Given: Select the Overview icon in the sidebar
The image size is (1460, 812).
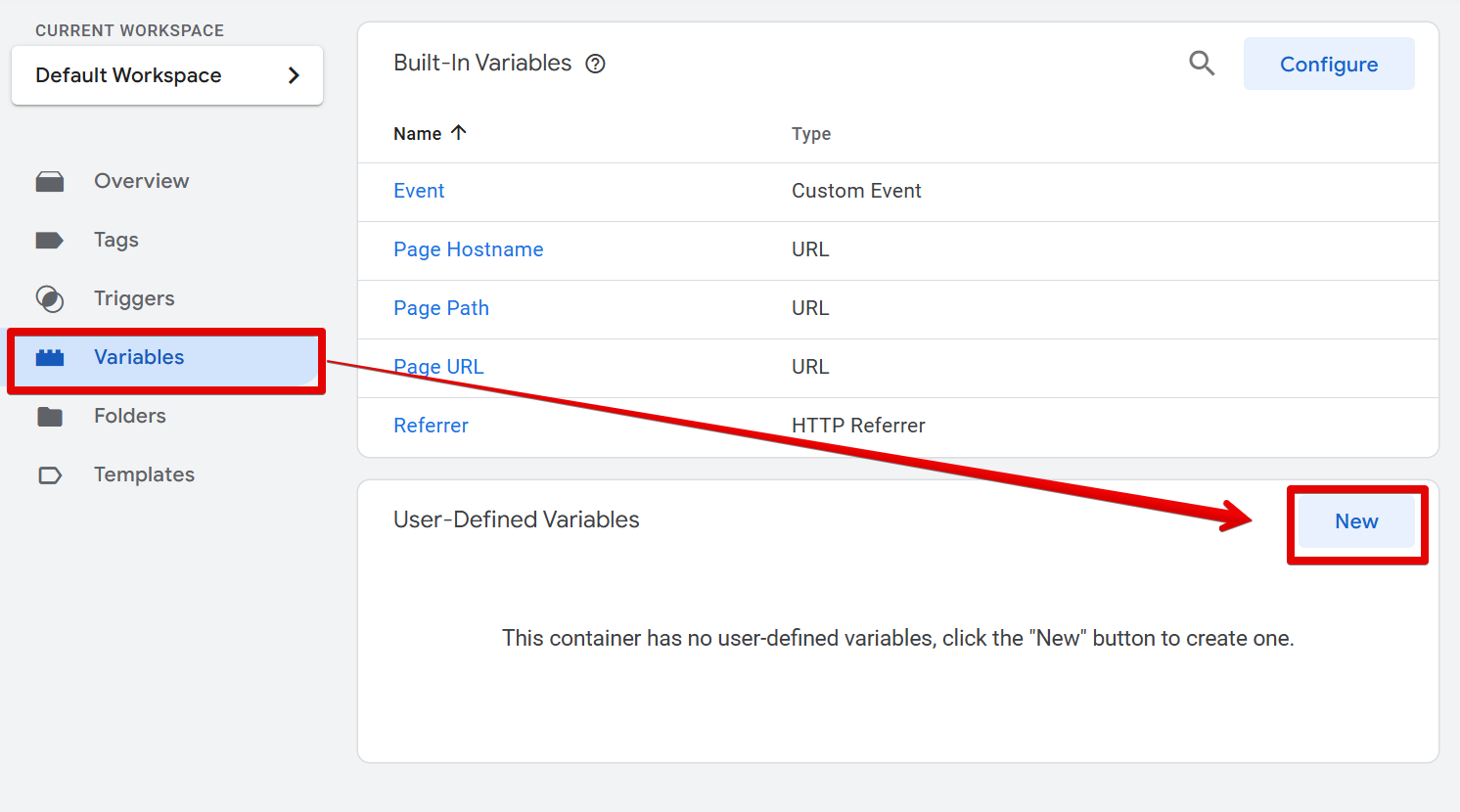Looking at the screenshot, I should point(50,180).
